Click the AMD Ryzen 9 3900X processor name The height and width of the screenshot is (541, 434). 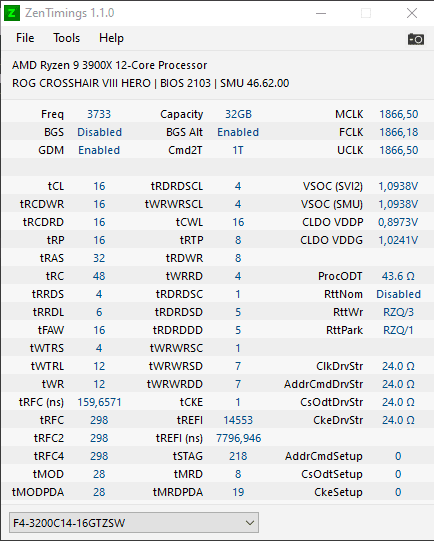[109, 65]
